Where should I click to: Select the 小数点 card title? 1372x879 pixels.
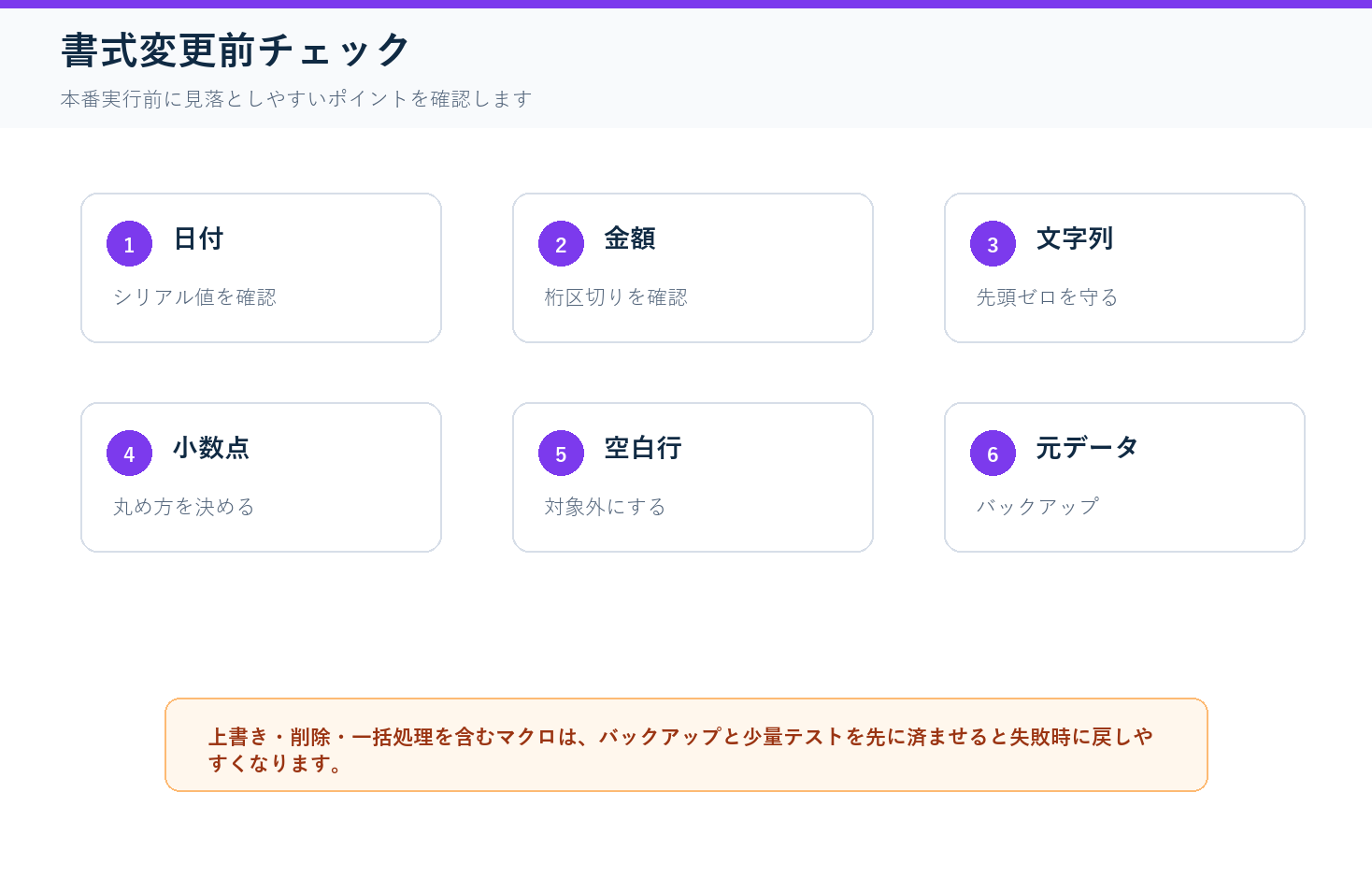point(211,448)
